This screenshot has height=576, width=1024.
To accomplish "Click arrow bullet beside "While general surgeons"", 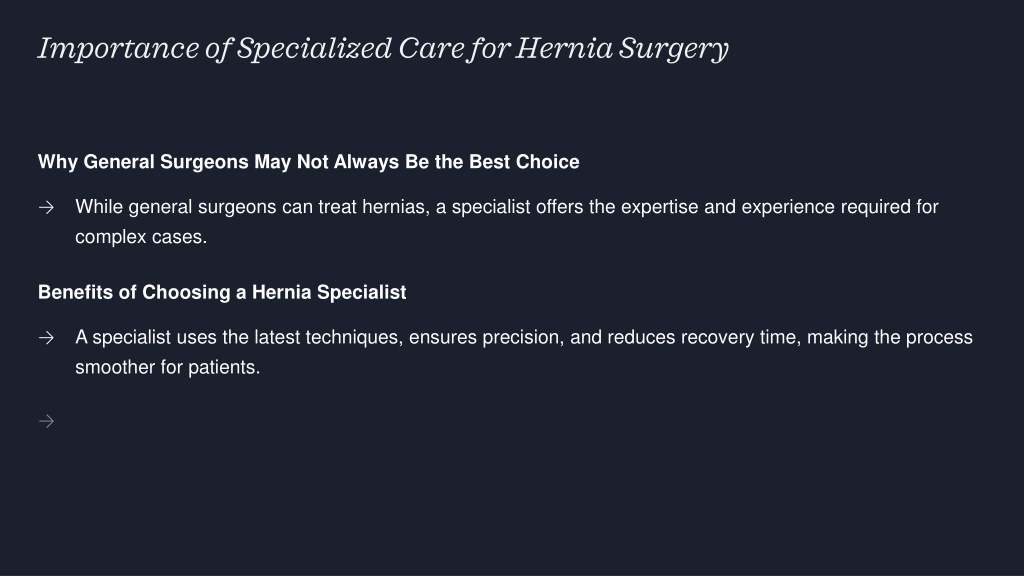I will [x=46, y=208].
